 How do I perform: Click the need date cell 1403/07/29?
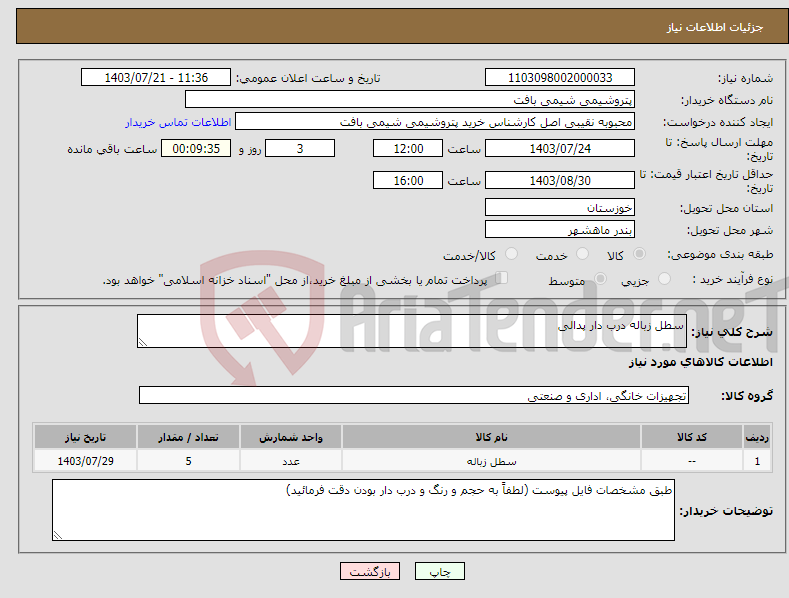[86, 461]
